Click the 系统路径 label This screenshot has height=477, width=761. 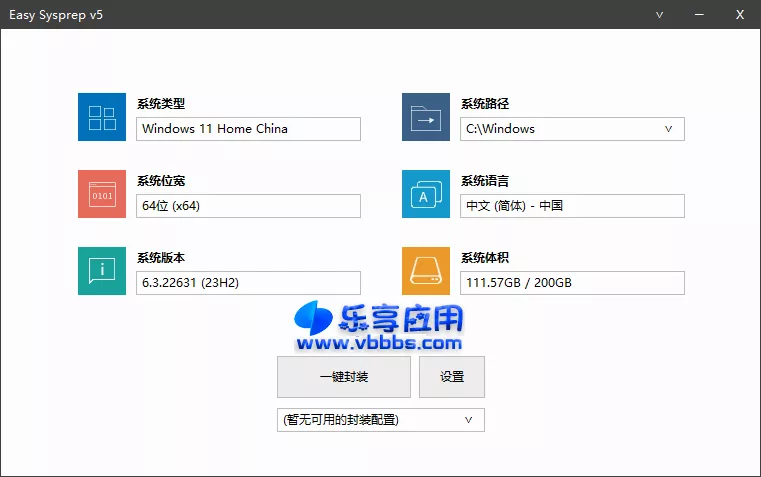click(x=485, y=103)
